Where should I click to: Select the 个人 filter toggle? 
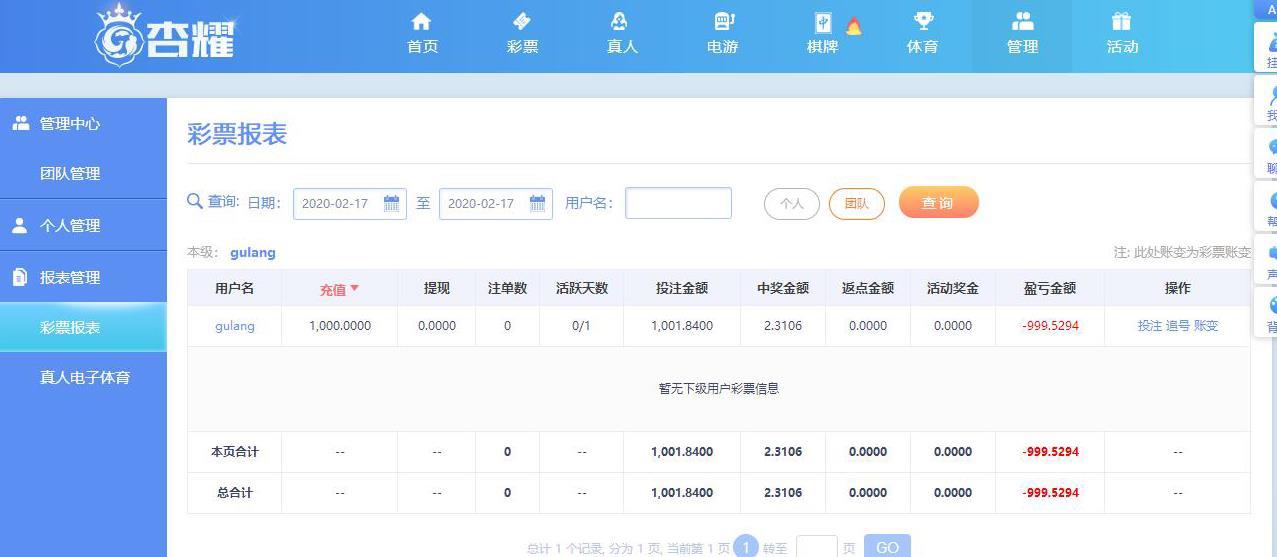pyautogui.click(x=792, y=203)
